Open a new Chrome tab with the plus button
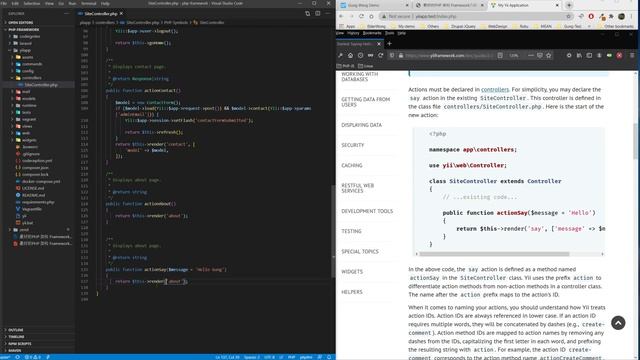 click(569, 5)
